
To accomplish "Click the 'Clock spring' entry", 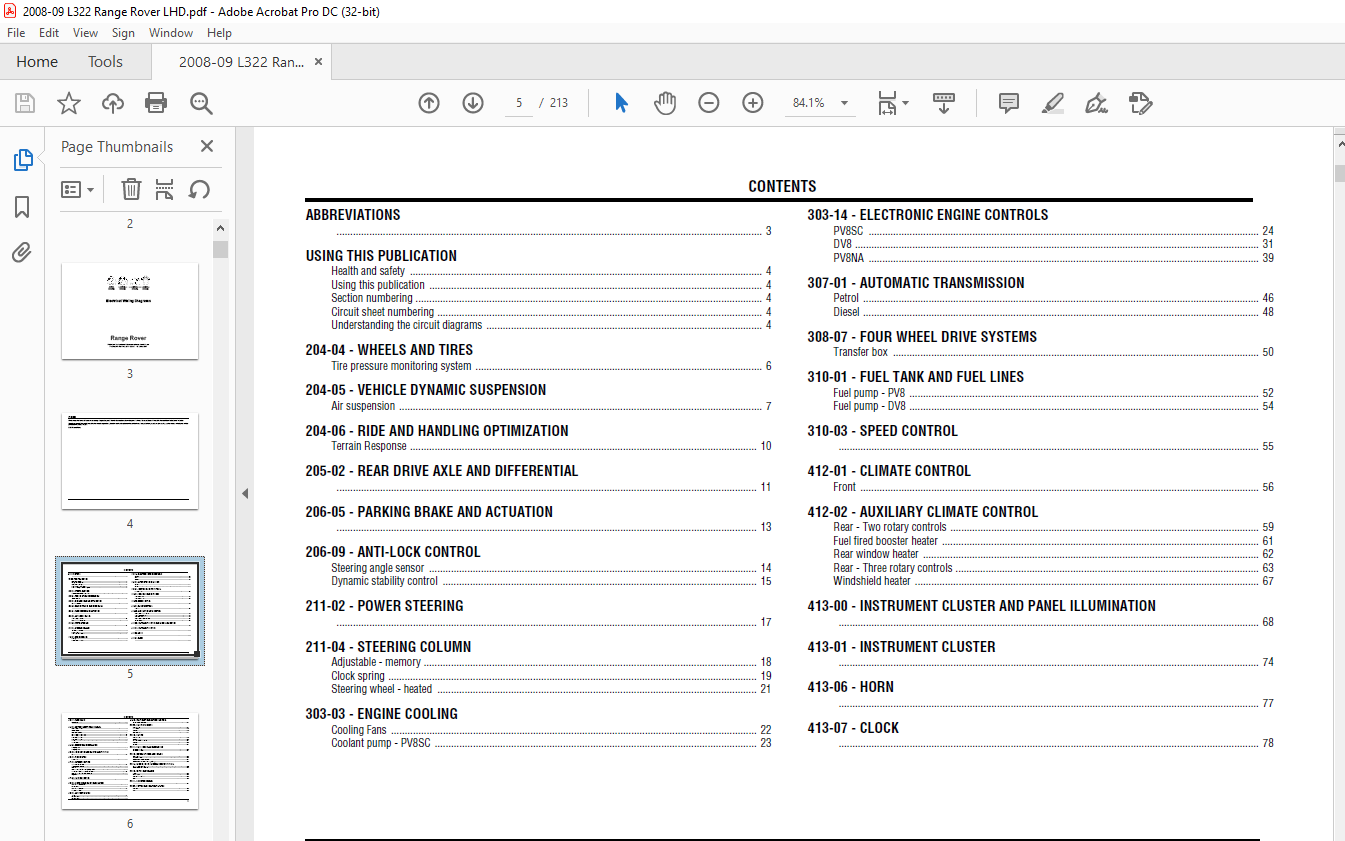I will (x=358, y=676).
